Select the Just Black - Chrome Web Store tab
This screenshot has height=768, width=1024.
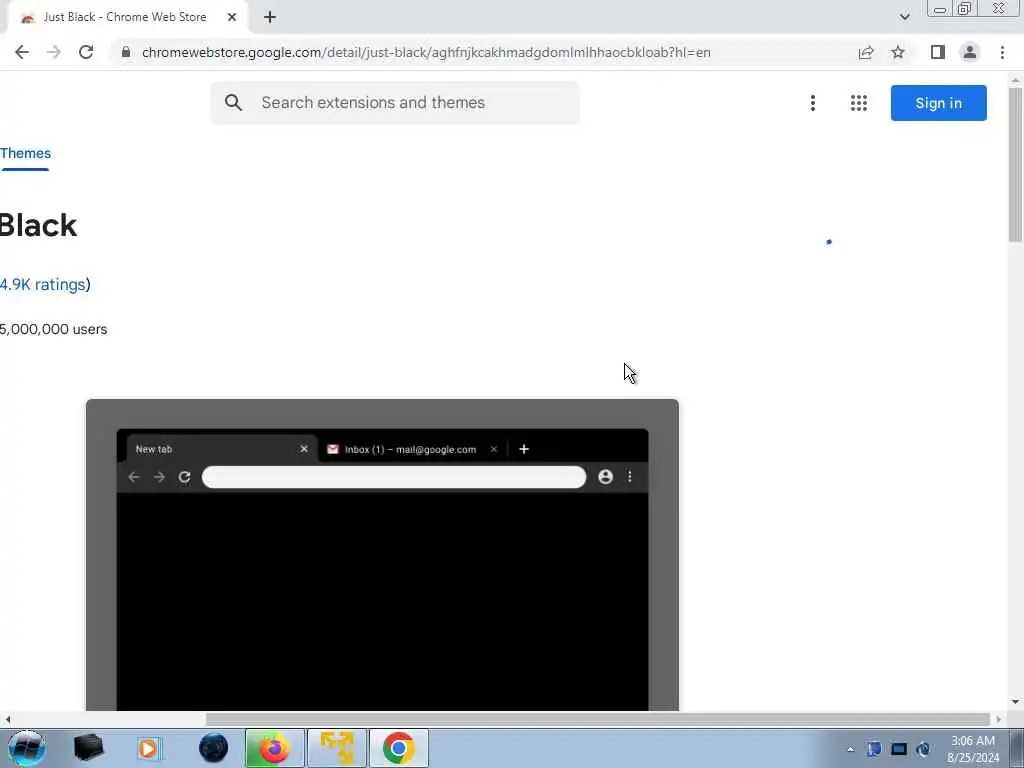tap(124, 17)
